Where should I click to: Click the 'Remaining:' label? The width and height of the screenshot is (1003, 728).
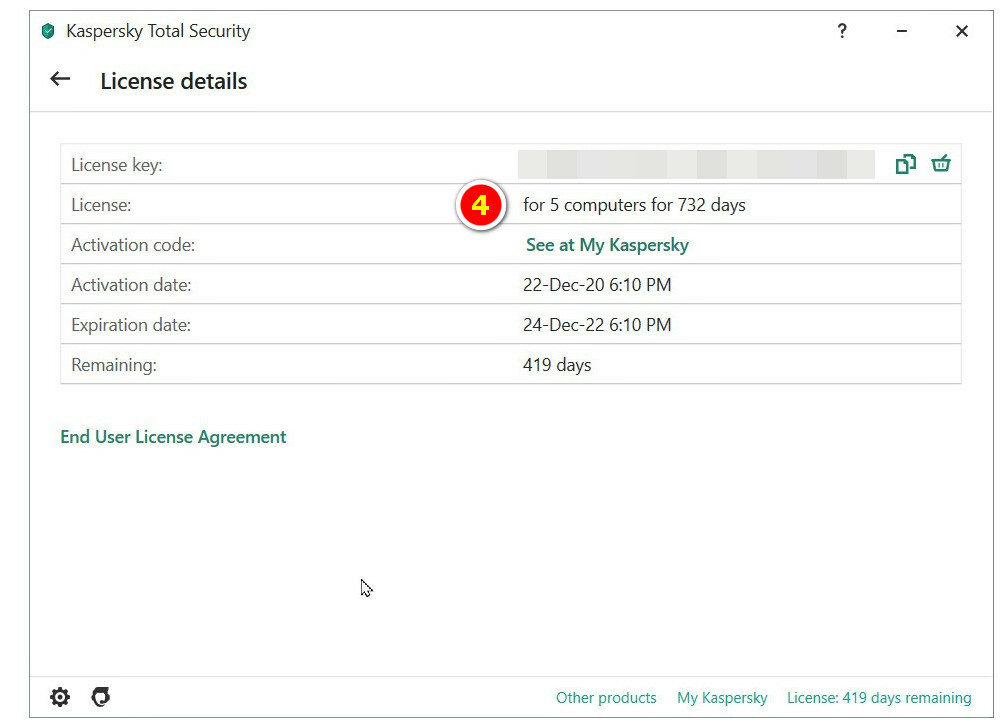pos(114,365)
